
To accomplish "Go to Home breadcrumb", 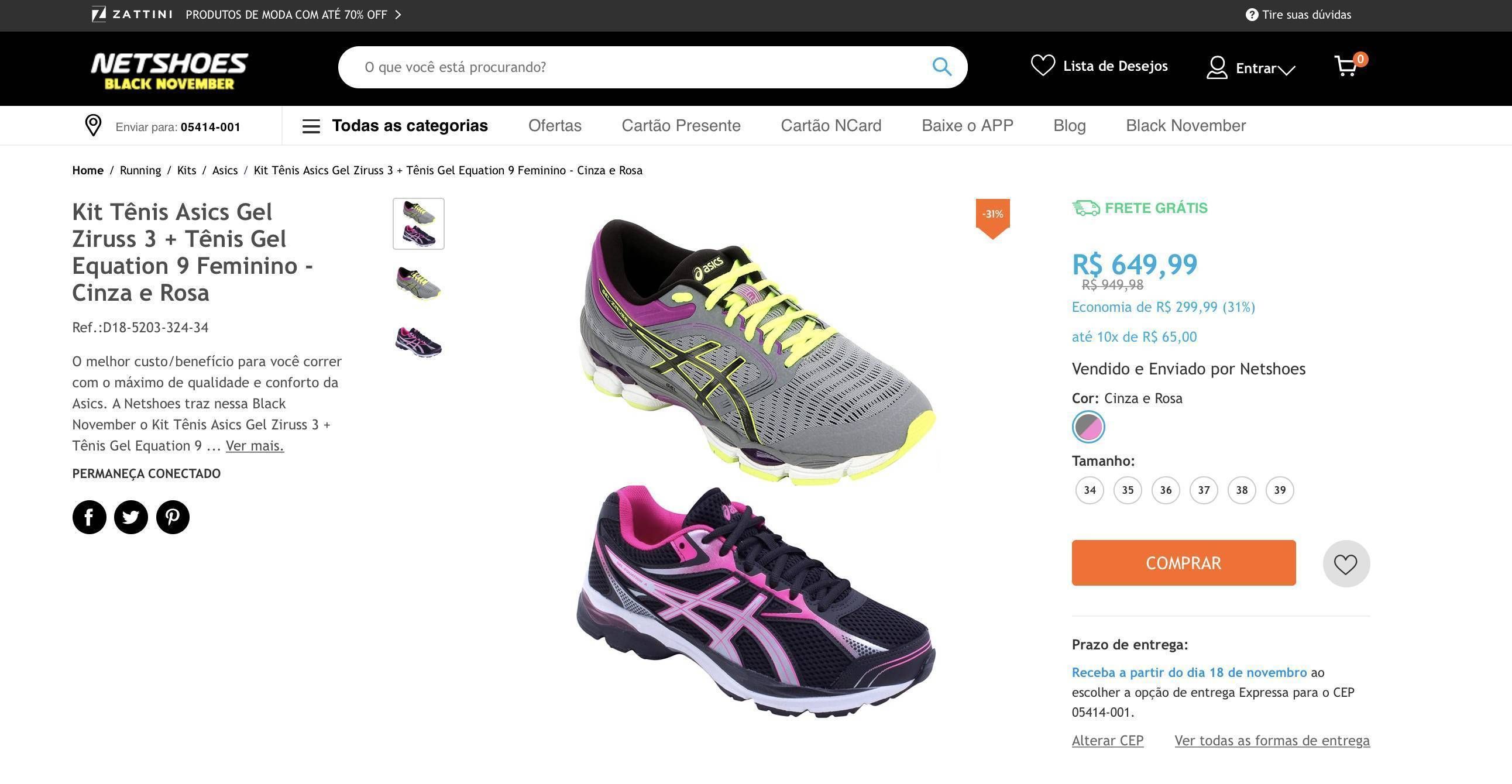I will (87, 171).
